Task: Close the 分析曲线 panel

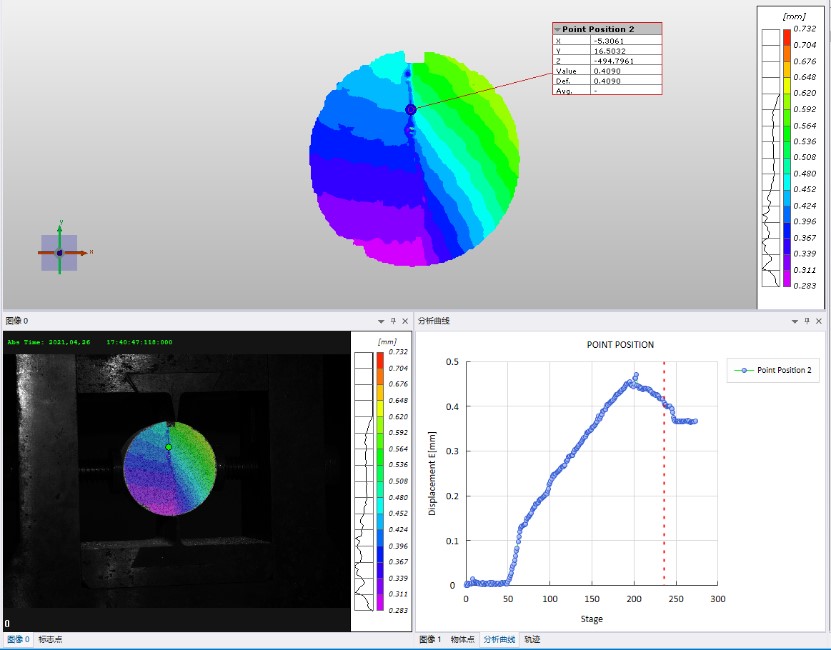Action: coord(819,321)
